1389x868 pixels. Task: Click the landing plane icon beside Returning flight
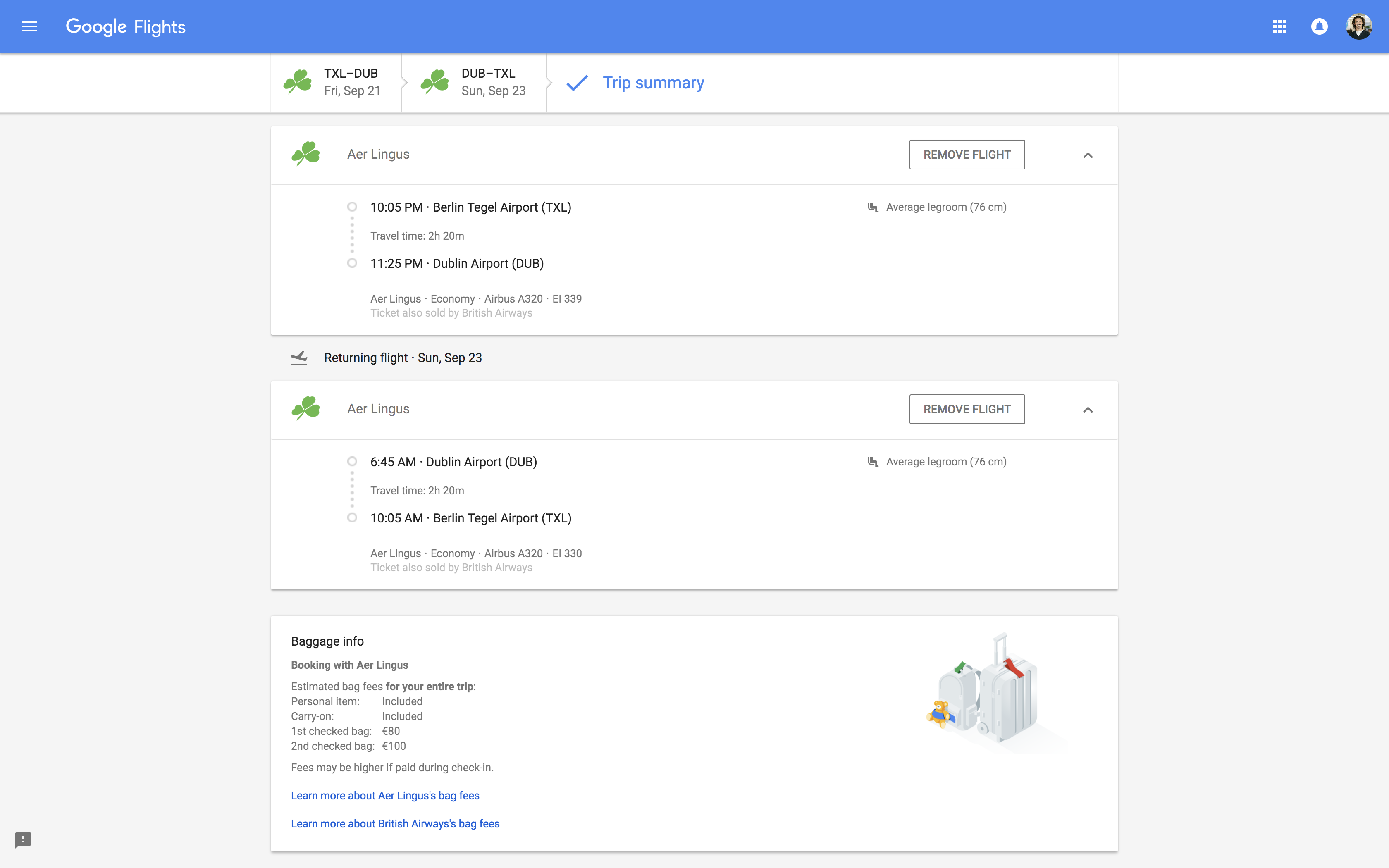click(x=300, y=357)
